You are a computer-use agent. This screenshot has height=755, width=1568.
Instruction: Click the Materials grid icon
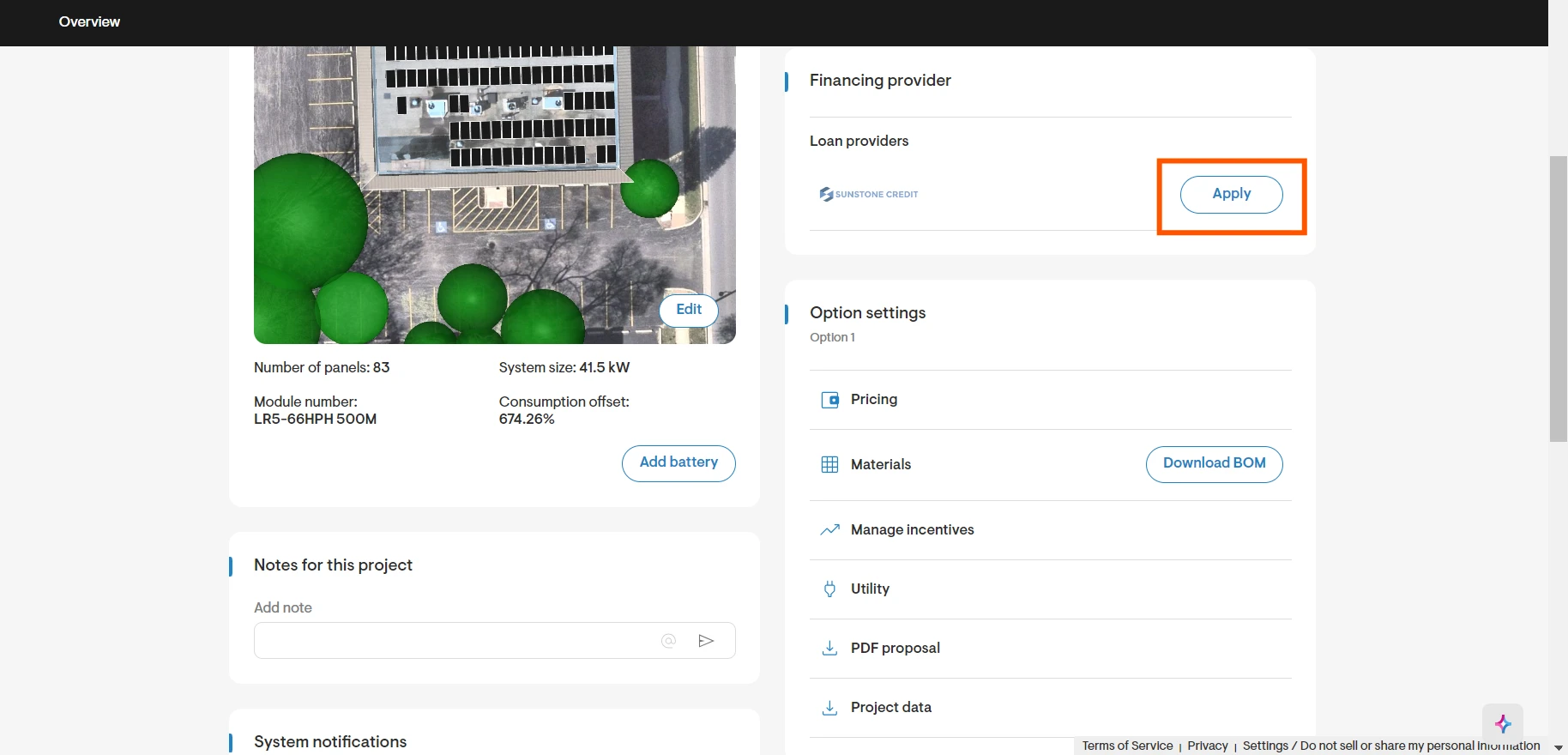click(x=829, y=465)
